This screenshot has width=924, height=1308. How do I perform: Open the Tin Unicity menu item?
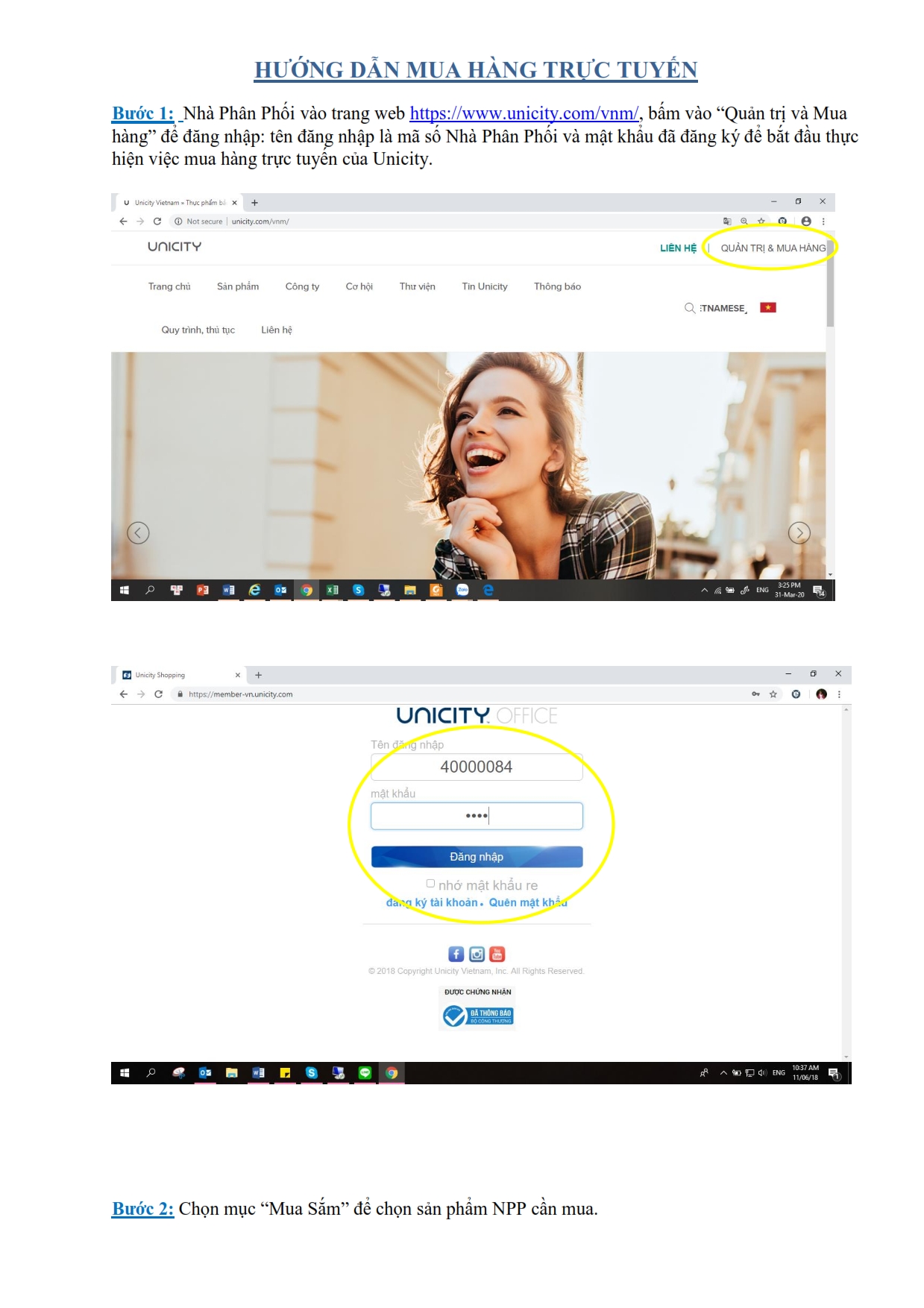tap(485, 286)
